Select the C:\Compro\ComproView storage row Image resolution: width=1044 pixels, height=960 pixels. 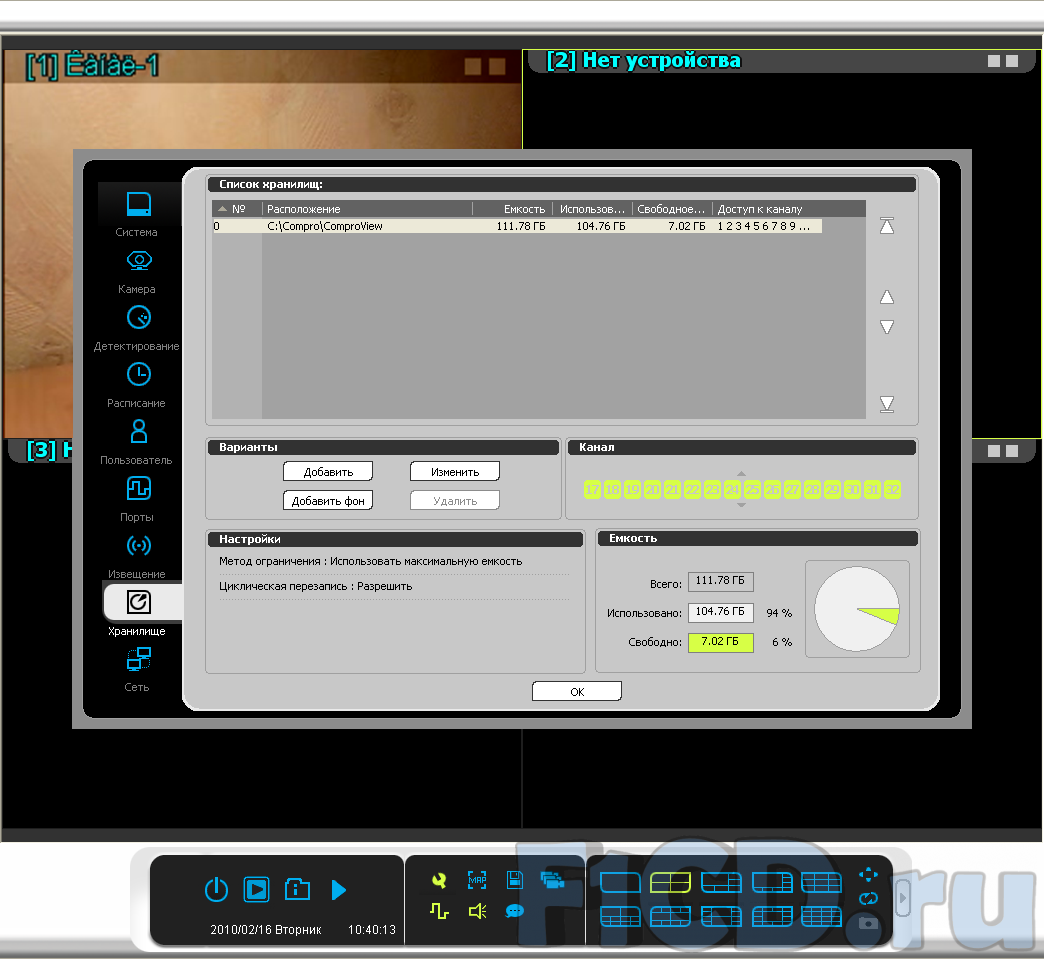(x=517, y=226)
